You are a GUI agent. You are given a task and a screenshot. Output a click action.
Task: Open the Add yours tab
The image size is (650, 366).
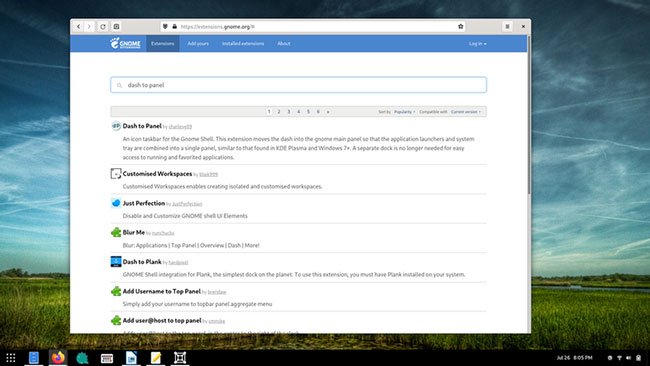click(x=198, y=44)
